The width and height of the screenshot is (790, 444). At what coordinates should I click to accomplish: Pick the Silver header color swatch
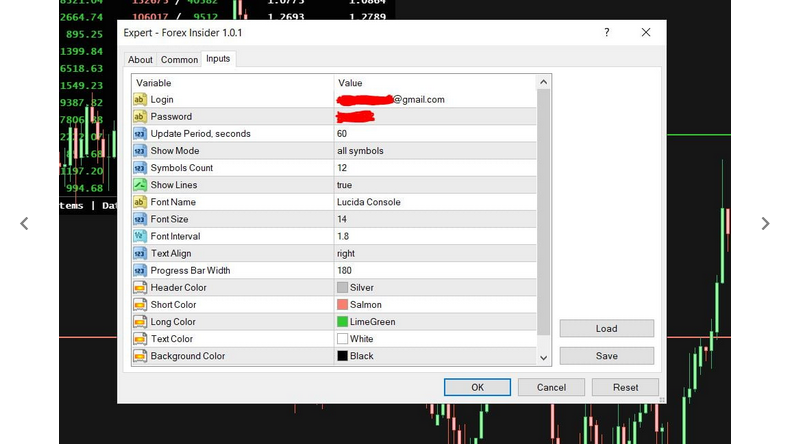click(x=343, y=287)
